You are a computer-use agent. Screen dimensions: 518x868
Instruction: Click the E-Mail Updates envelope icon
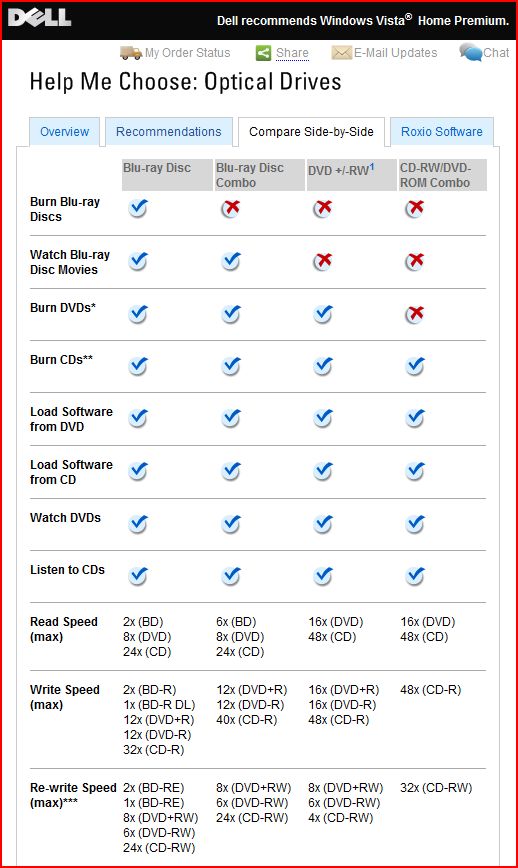[x=341, y=53]
